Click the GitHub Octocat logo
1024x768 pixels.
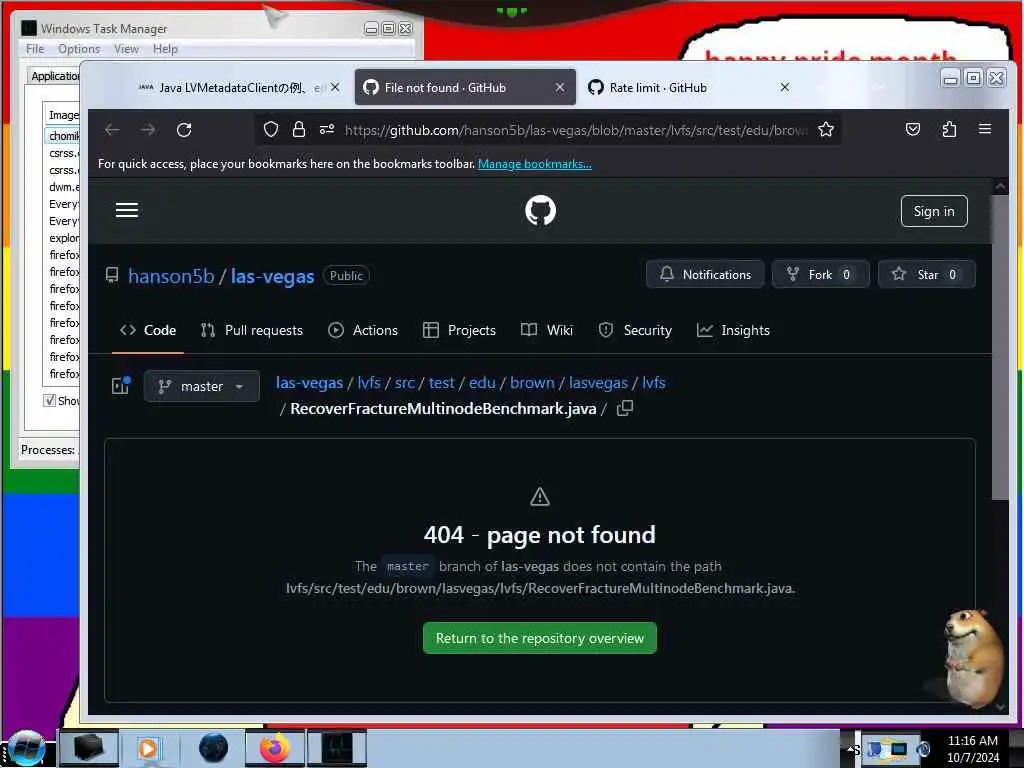[x=540, y=210]
